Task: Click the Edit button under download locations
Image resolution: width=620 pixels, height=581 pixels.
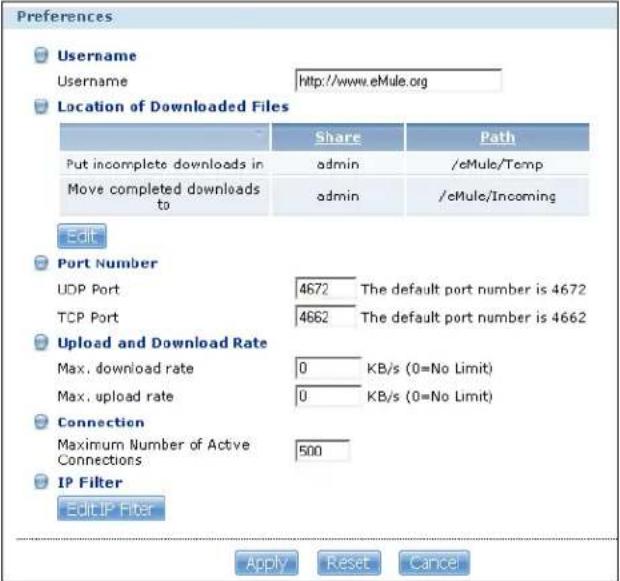Action: click(82, 236)
